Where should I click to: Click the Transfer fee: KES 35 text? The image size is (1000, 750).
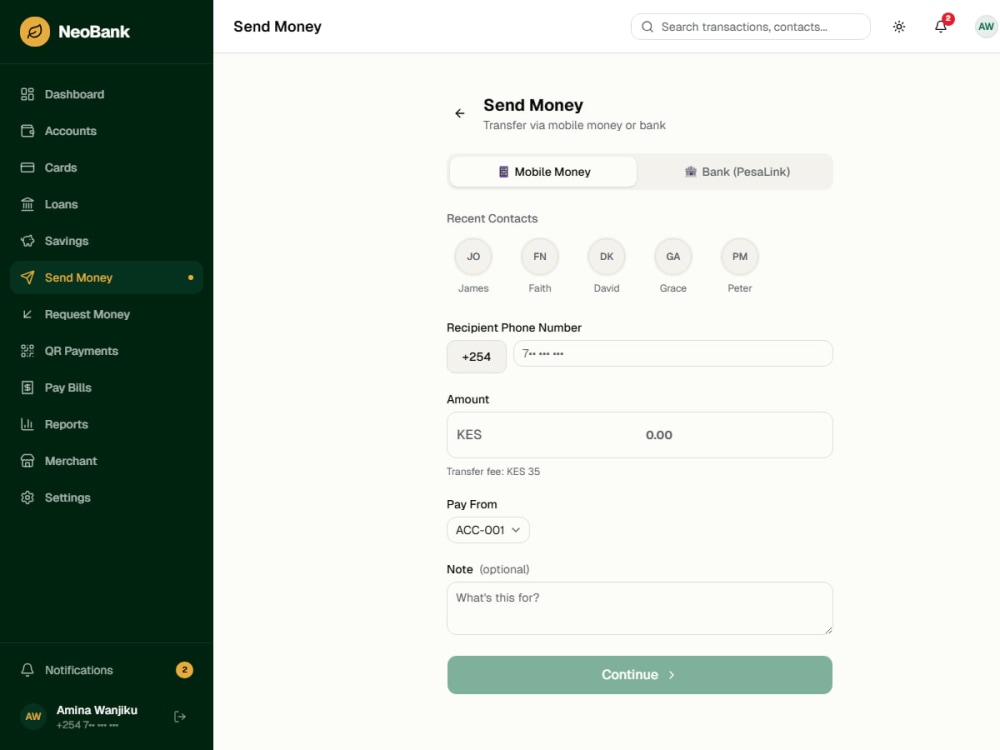[493, 471]
